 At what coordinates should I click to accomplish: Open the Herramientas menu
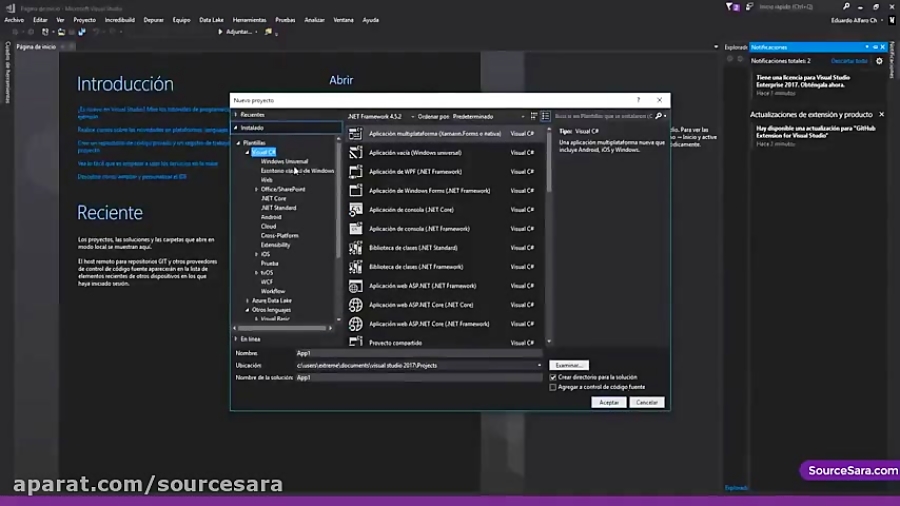click(x=249, y=20)
